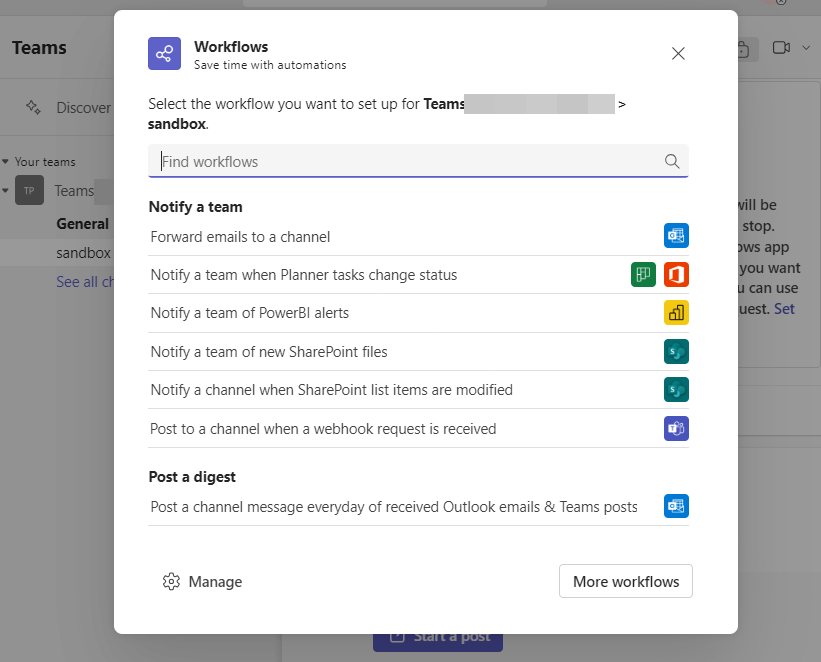
Task: Close the Workflows dialog
Action: [678, 53]
